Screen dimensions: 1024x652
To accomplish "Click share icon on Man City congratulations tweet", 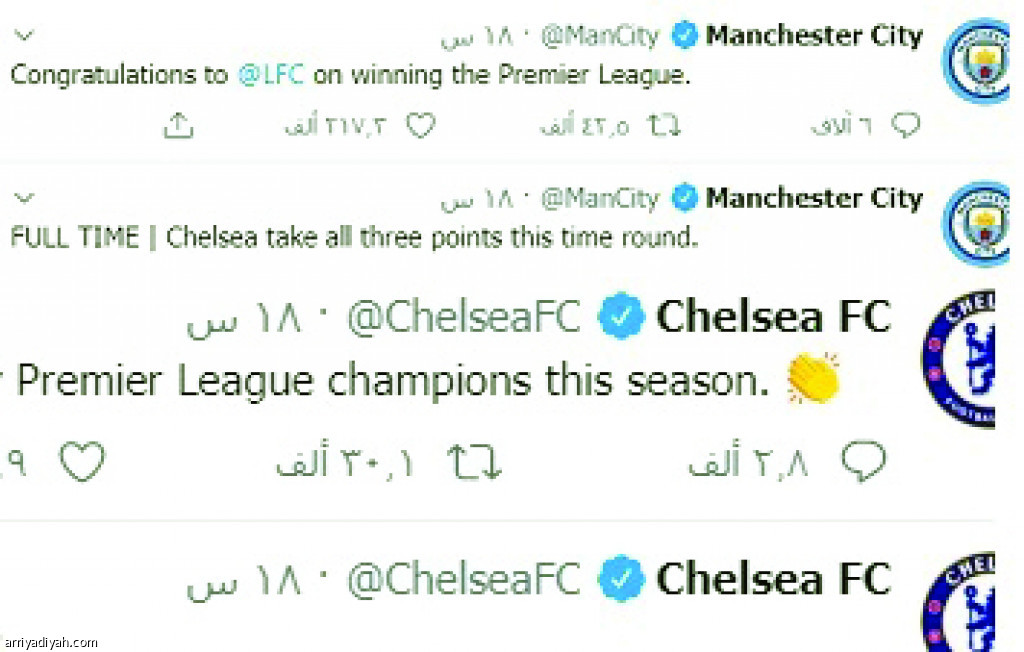I will coord(178,125).
